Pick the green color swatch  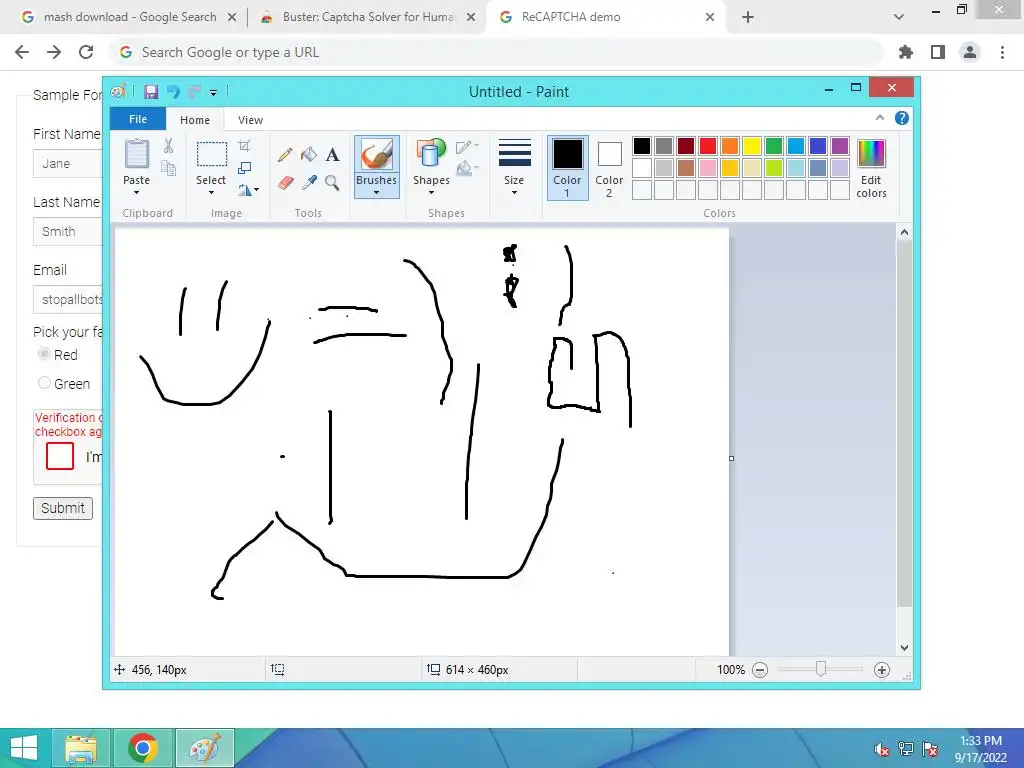(774, 146)
